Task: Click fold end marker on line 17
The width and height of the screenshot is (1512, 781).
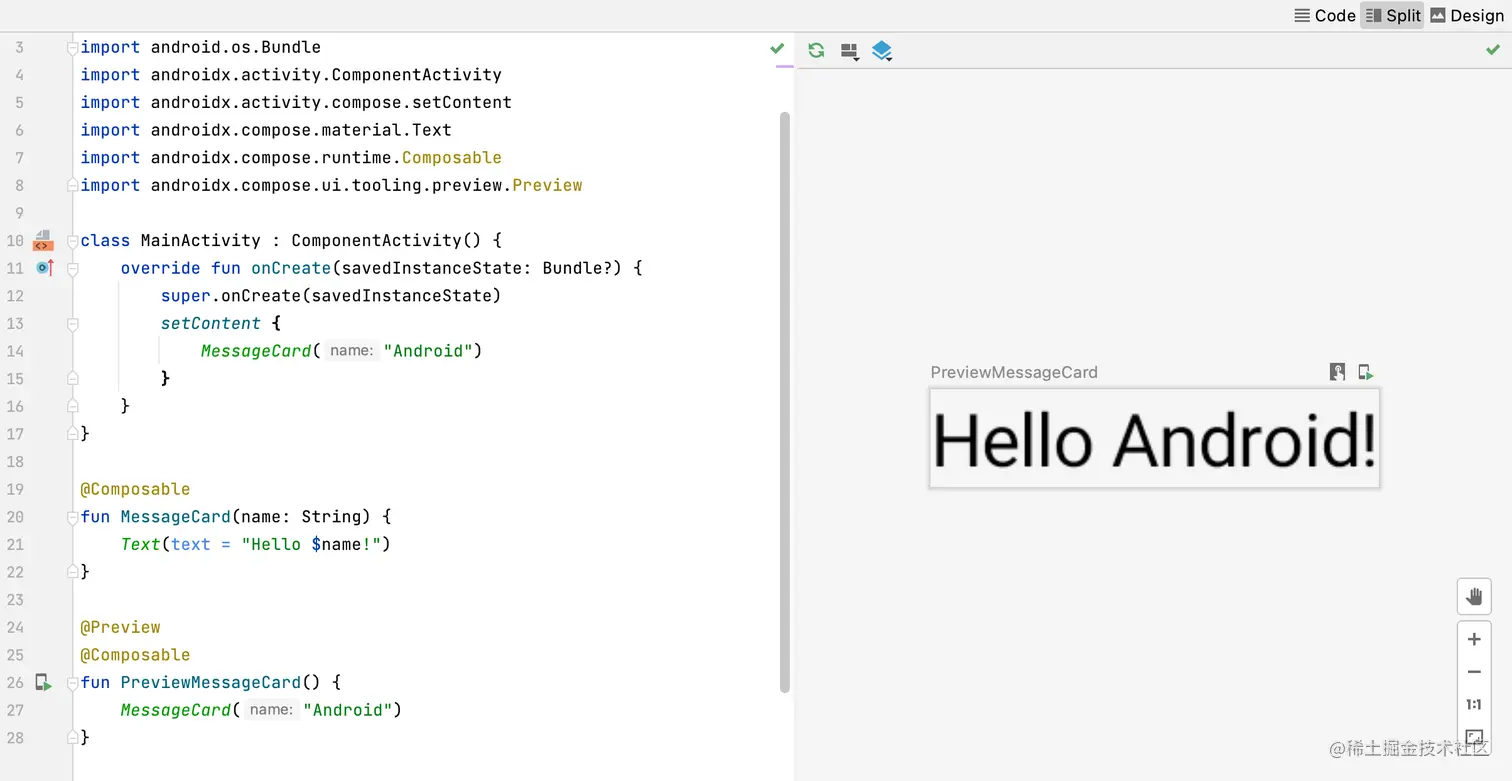Action: tap(72, 433)
